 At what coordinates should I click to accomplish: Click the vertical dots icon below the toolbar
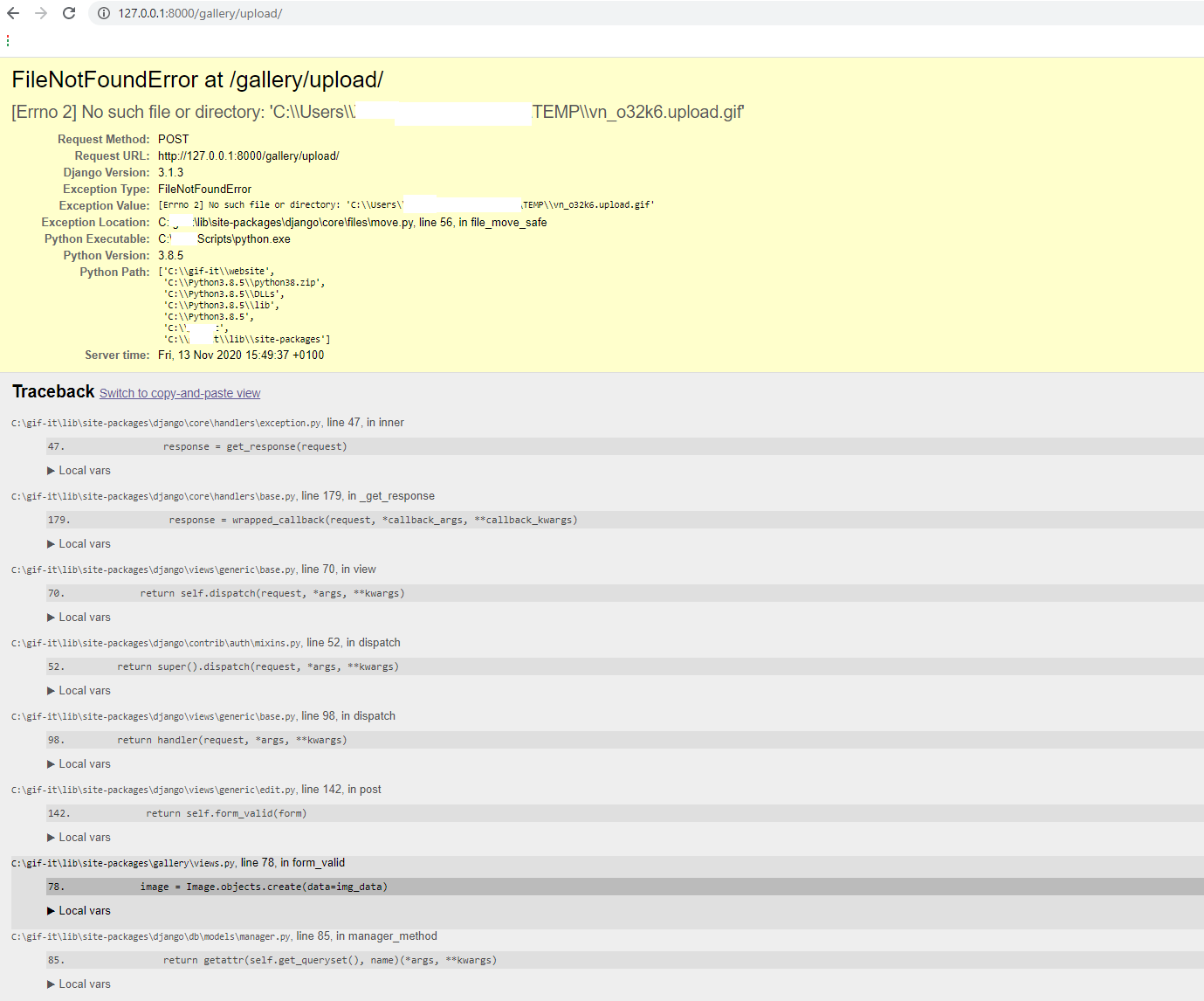8,40
